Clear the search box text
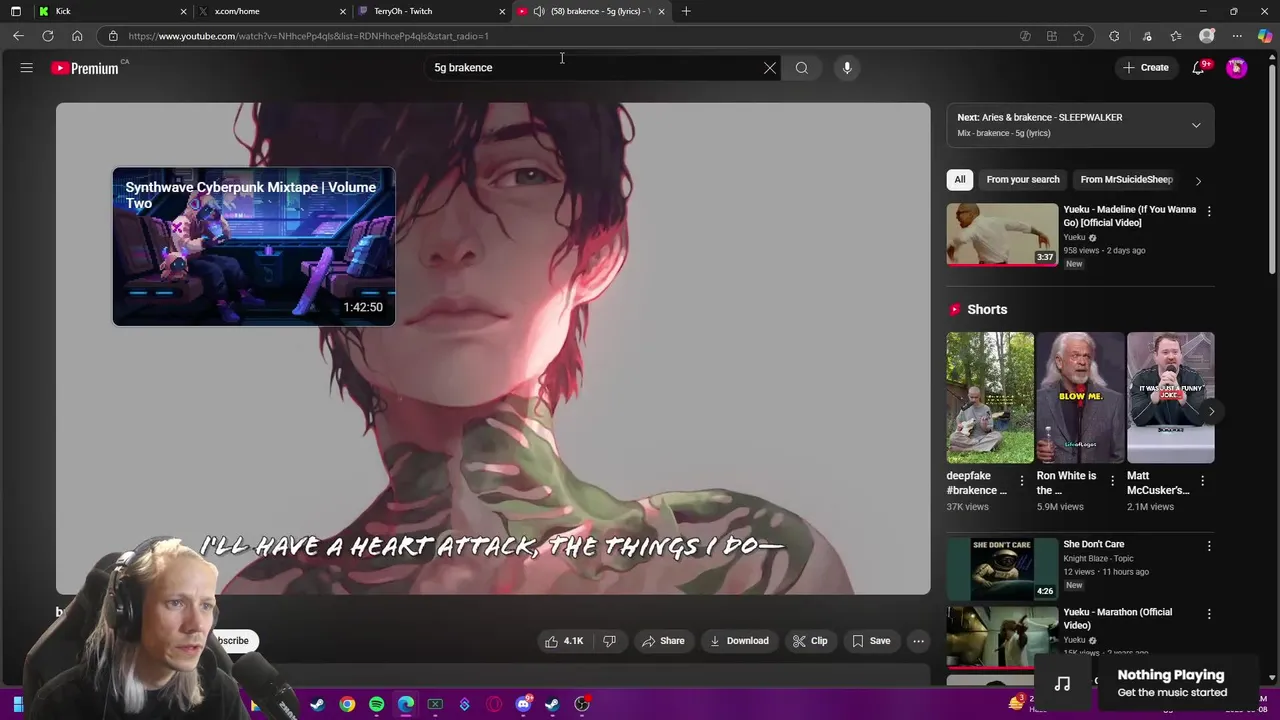Image resolution: width=1280 pixels, height=720 pixels. pyautogui.click(x=770, y=68)
